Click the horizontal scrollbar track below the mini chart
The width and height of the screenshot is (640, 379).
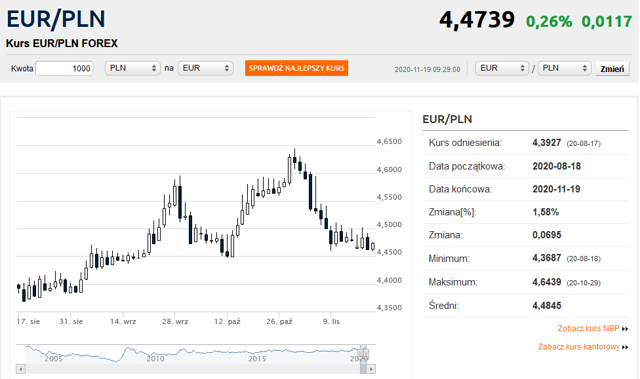tap(193, 369)
